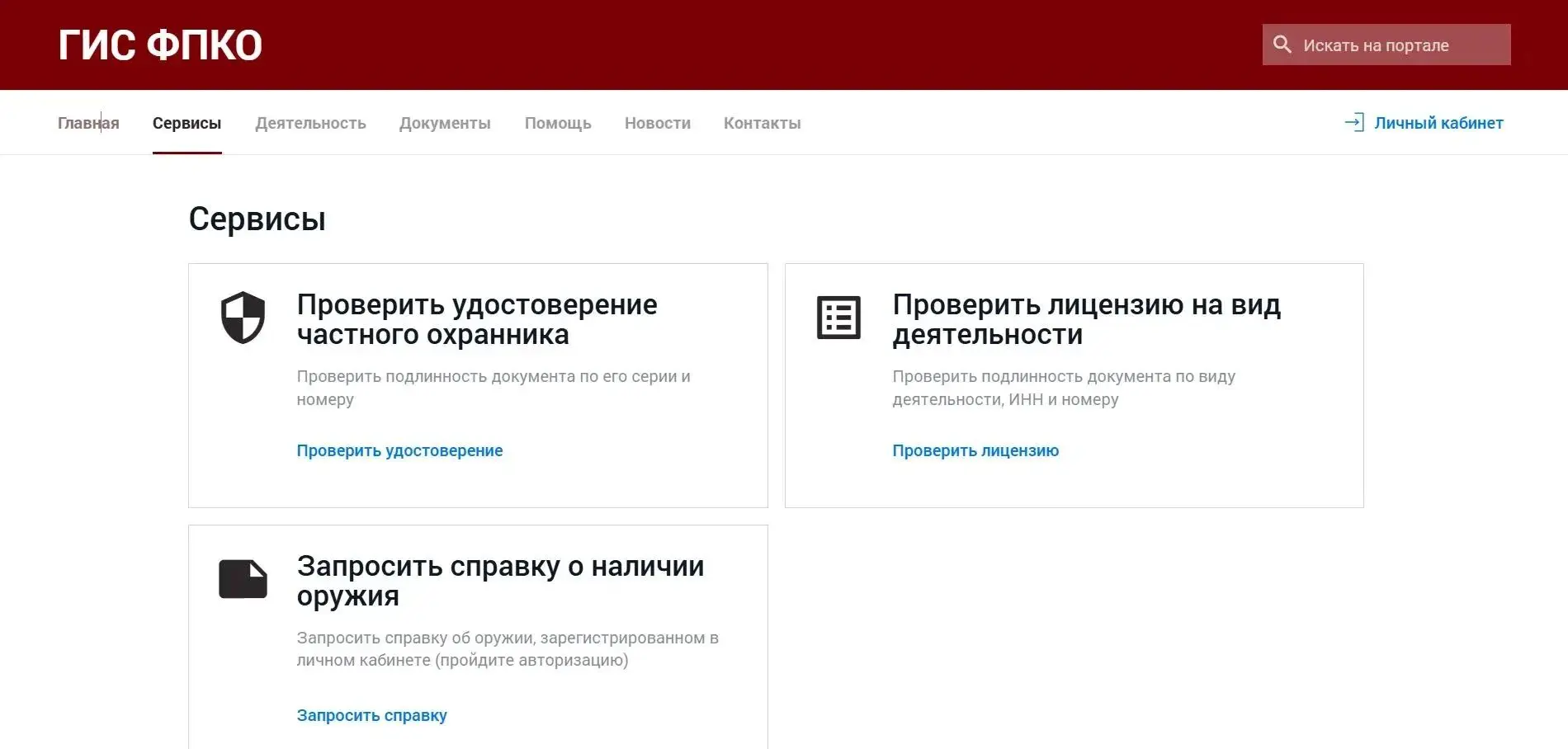
Task: Click heading Запросить справку о наличии оружия
Action: tap(500, 581)
